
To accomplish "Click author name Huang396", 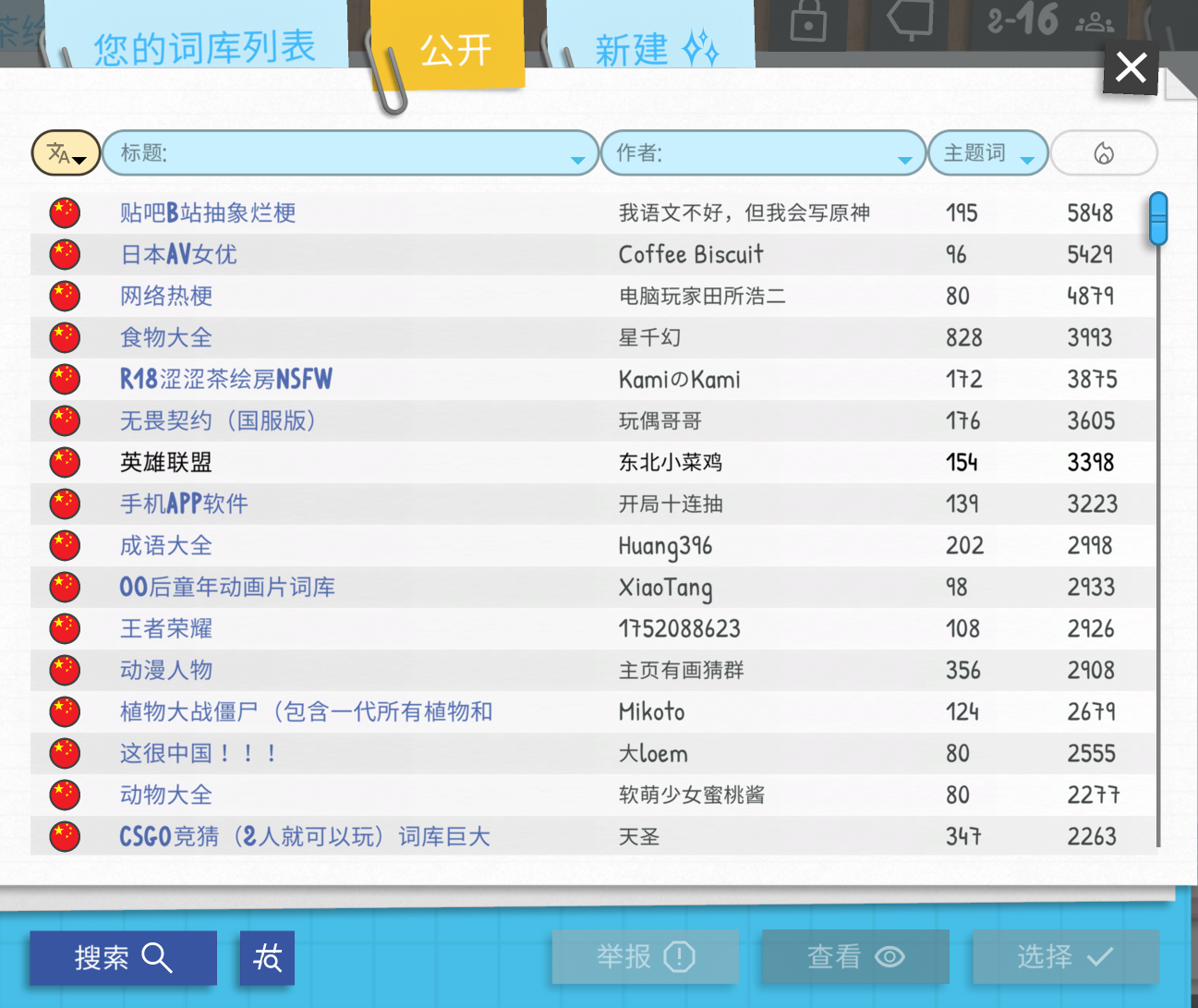I will (x=665, y=546).
